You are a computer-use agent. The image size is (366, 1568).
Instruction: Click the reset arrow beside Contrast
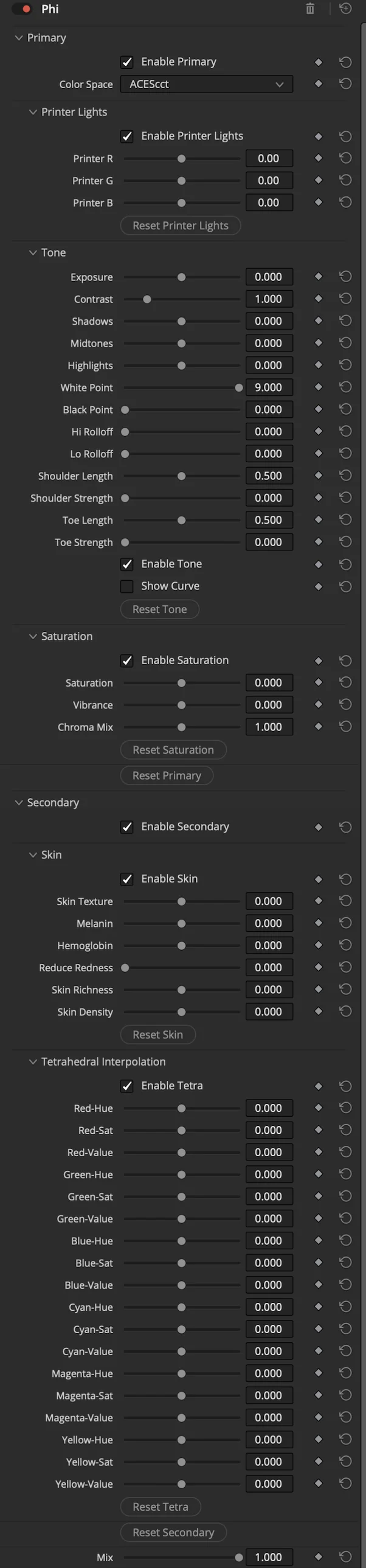coord(345,298)
